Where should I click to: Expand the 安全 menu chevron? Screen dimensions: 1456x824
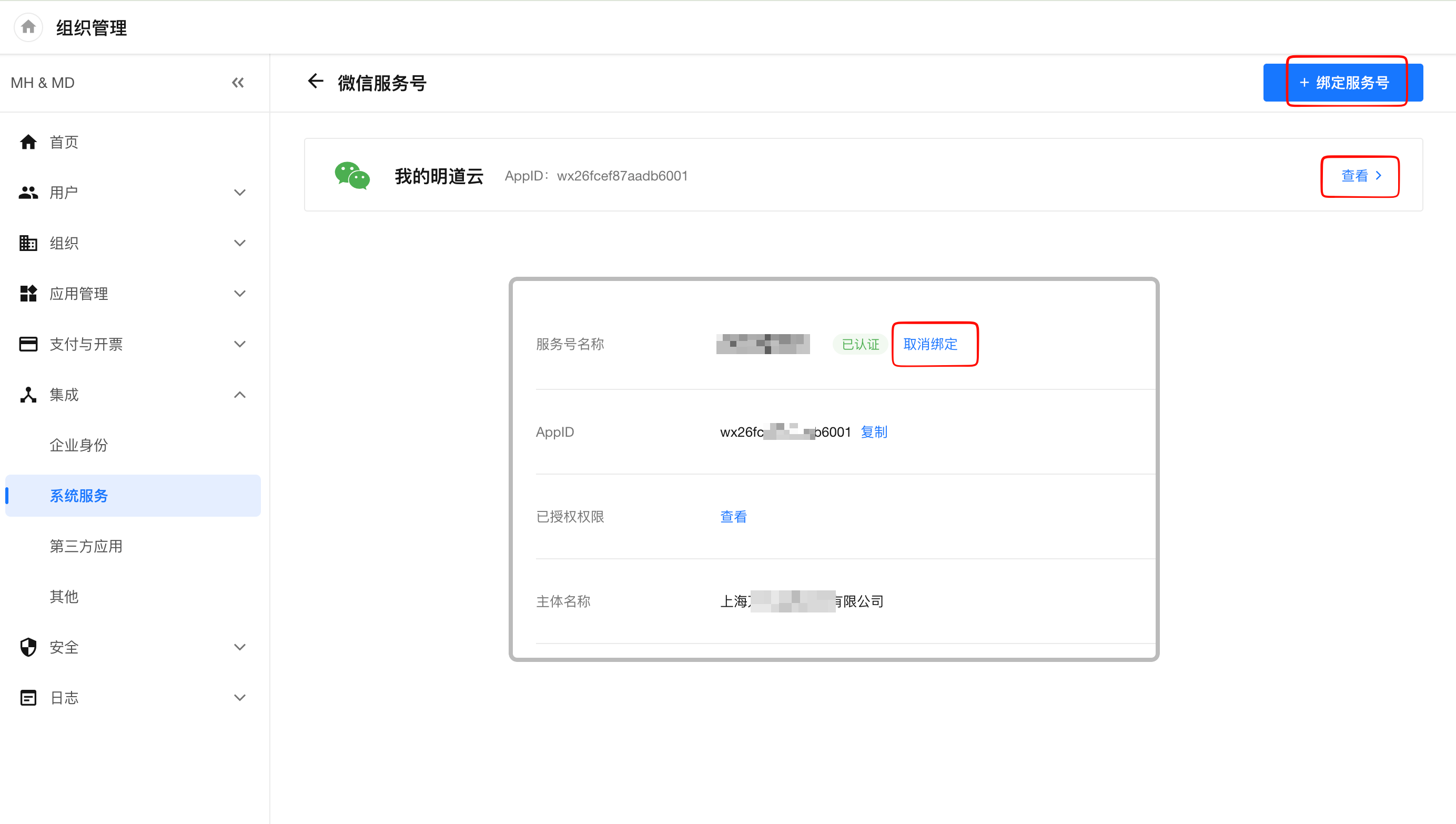(x=239, y=647)
